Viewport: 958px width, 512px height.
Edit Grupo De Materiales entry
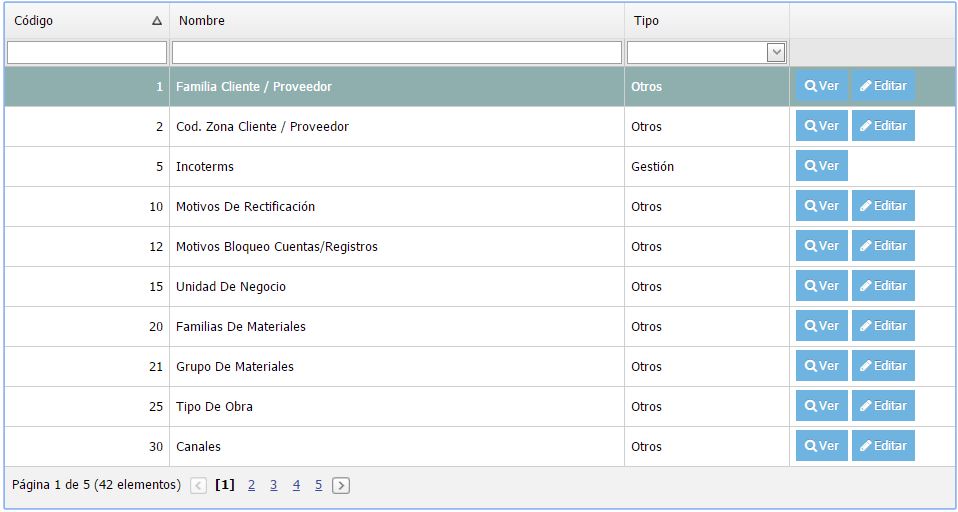883,366
